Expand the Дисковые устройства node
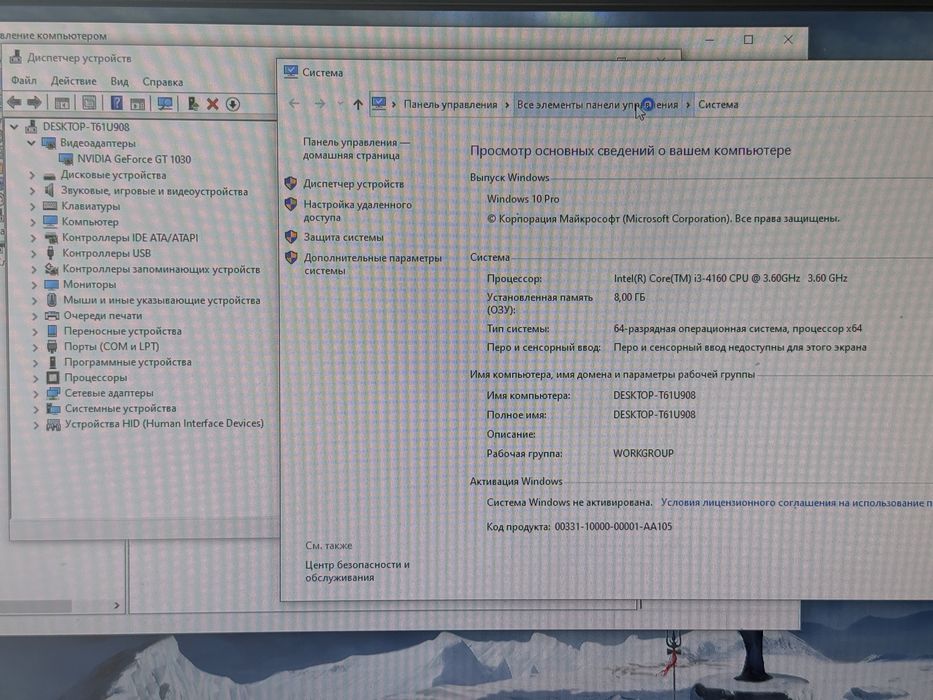This screenshot has height=700, width=933. pyautogui.click(x=32, y=175)
